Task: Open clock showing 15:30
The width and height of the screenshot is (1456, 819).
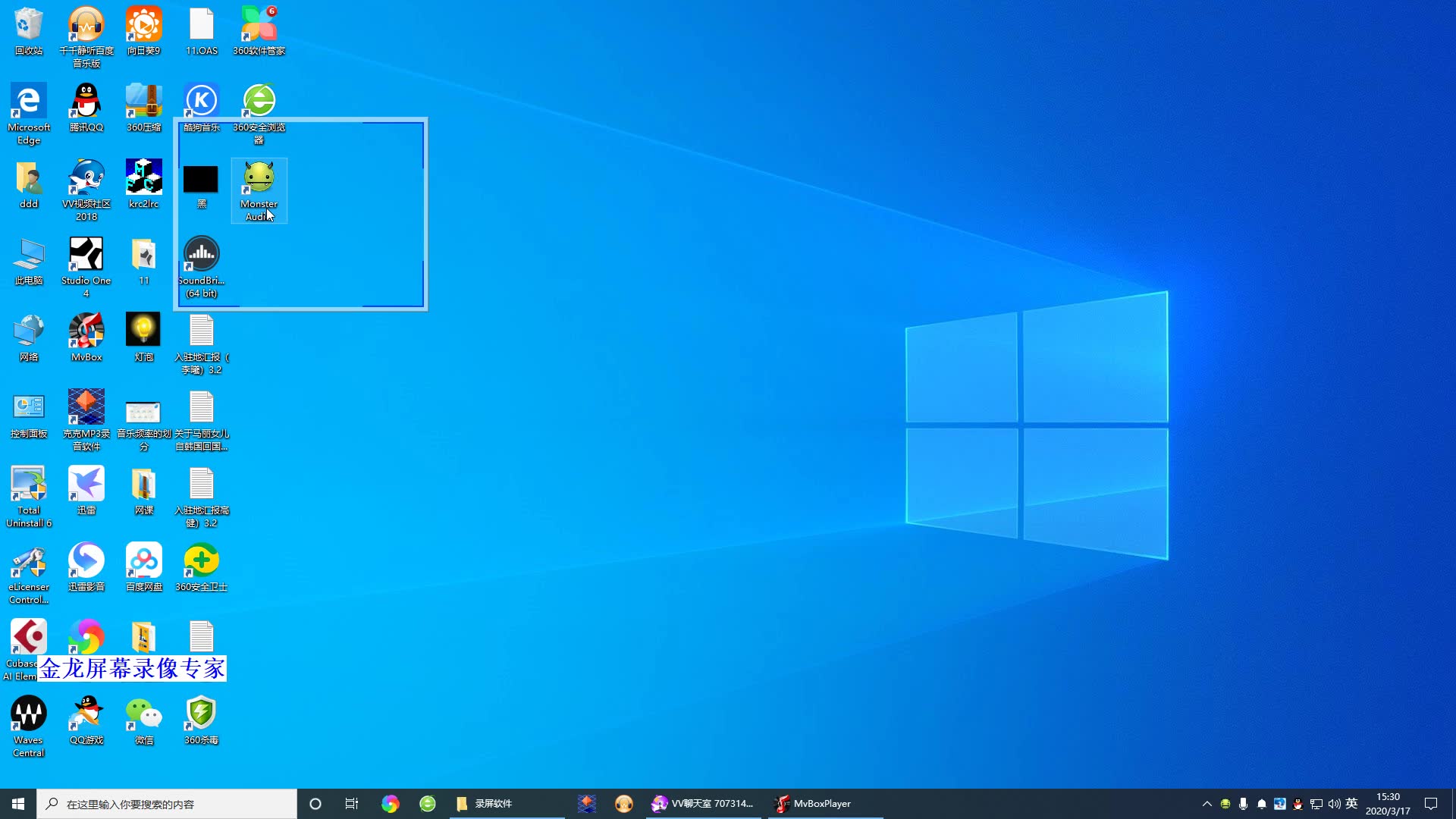Action: [1388, 804]
